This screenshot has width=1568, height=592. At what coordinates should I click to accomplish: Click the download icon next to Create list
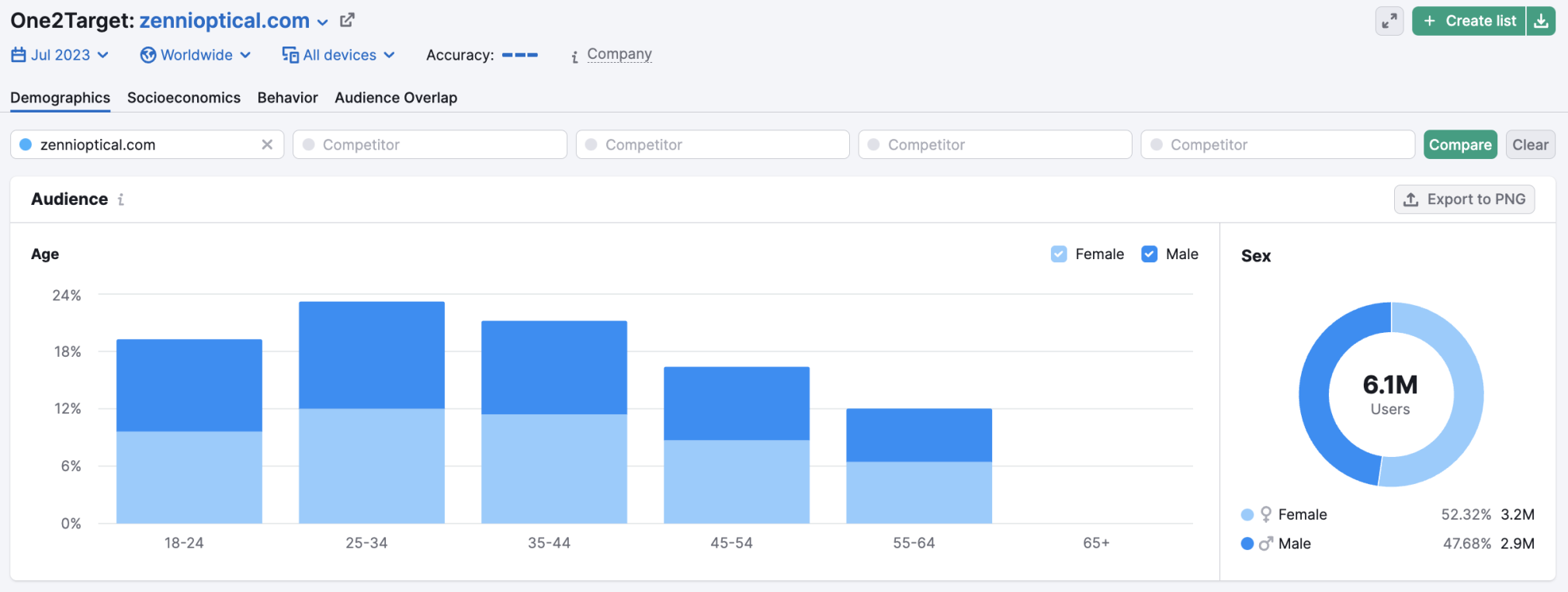point(1541,21)
